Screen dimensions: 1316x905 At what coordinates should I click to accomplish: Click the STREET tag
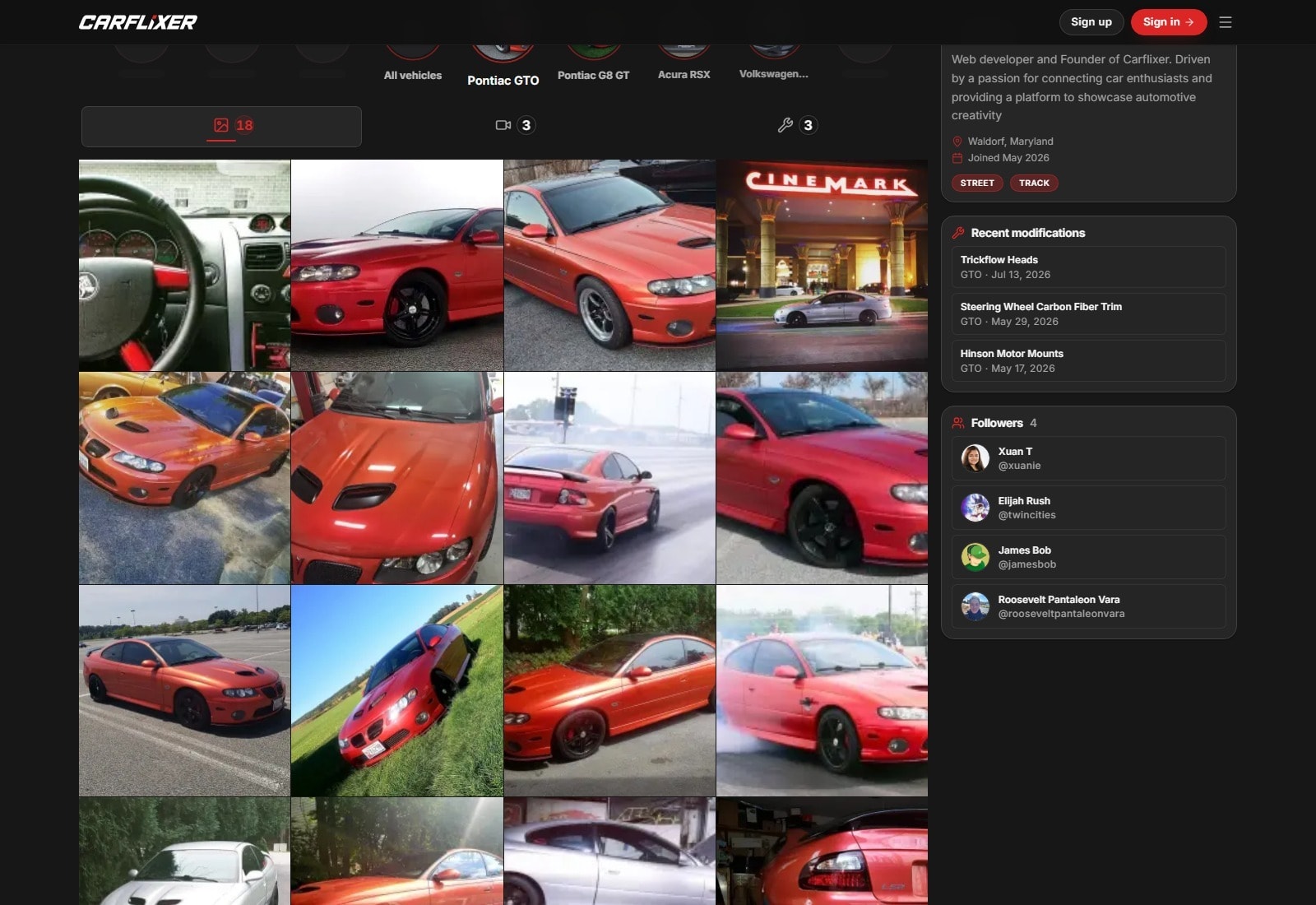tap(977, 183)
